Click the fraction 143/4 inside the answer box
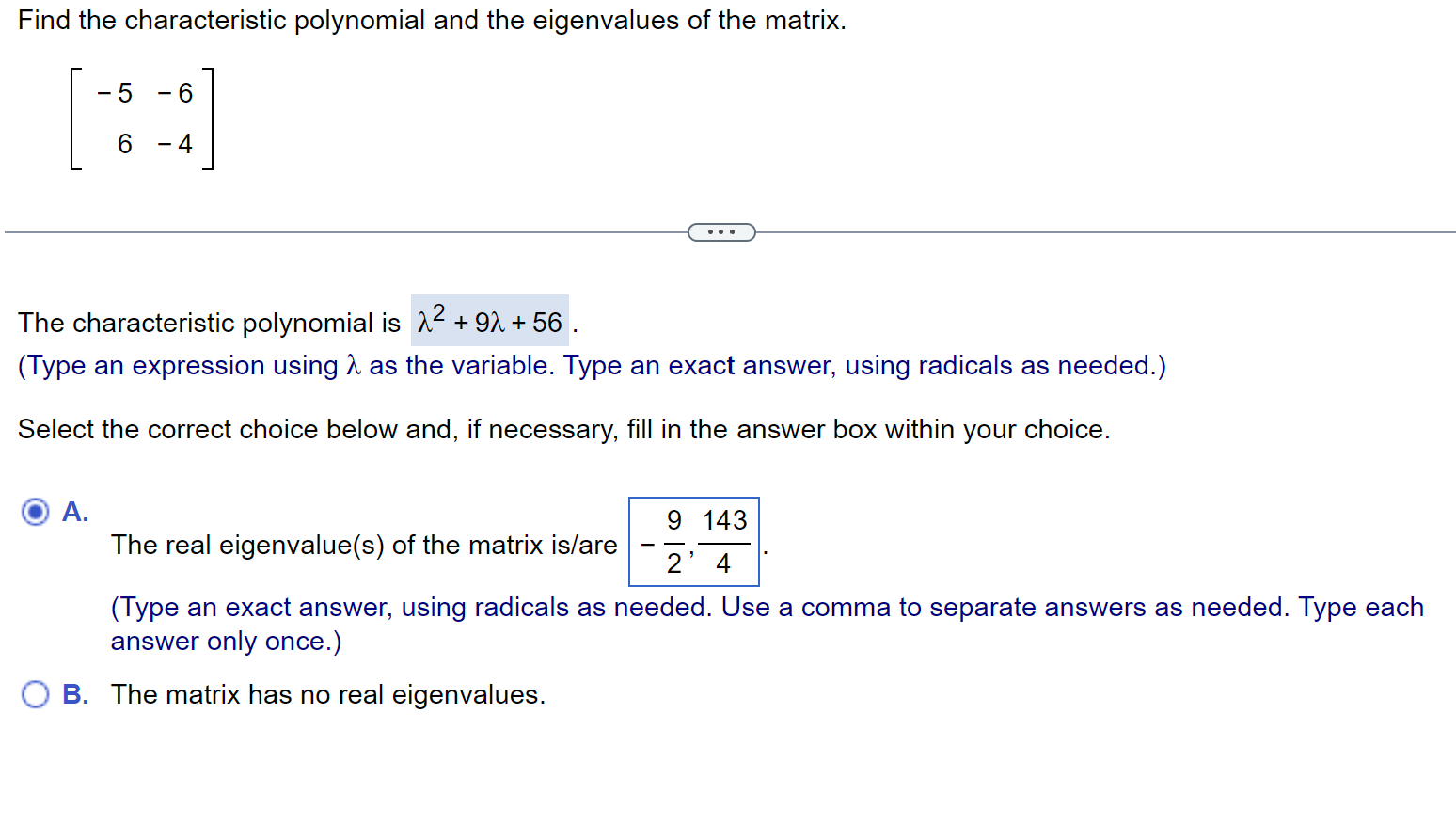This screenshot has height=825, width=1456. click(x=722, y=542)
